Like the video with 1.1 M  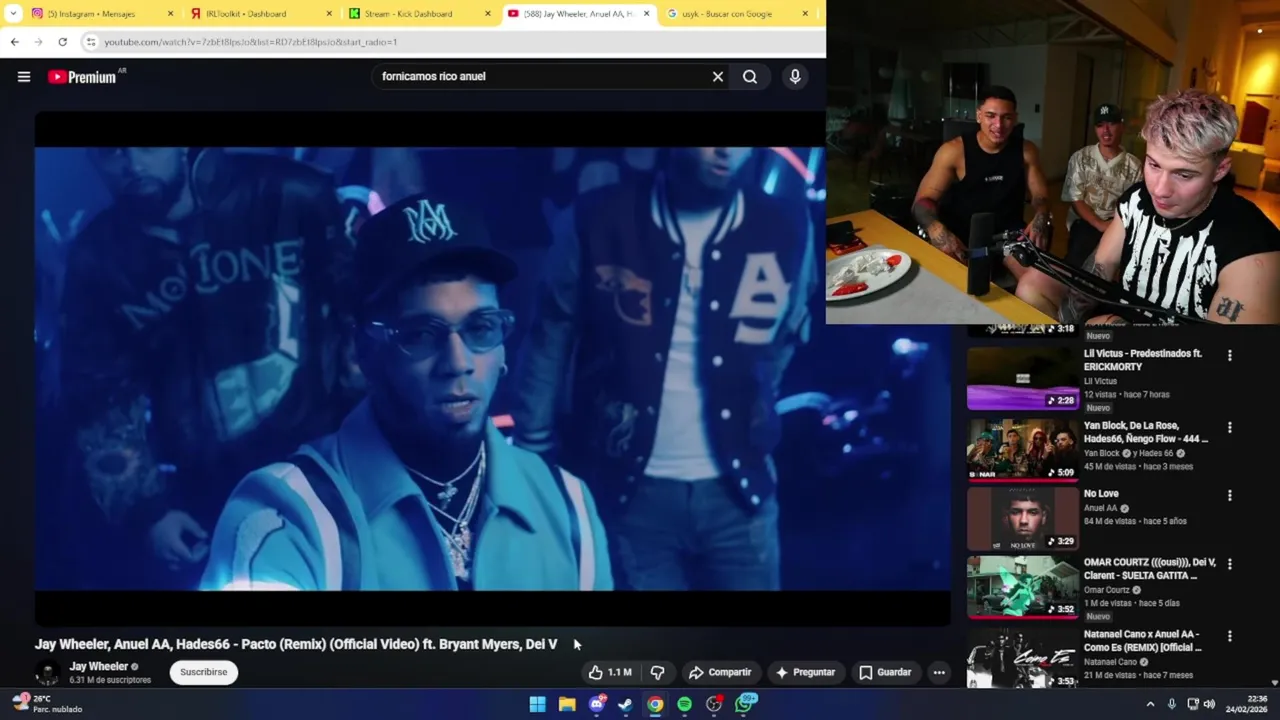[610, 672]
